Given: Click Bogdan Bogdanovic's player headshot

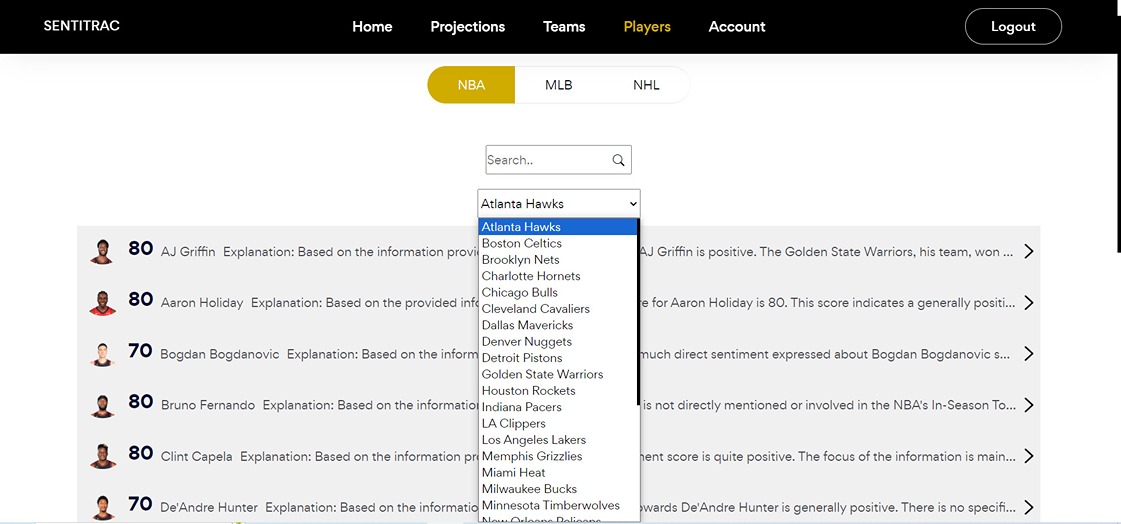Looking at the screenshot, I should 102,354.
